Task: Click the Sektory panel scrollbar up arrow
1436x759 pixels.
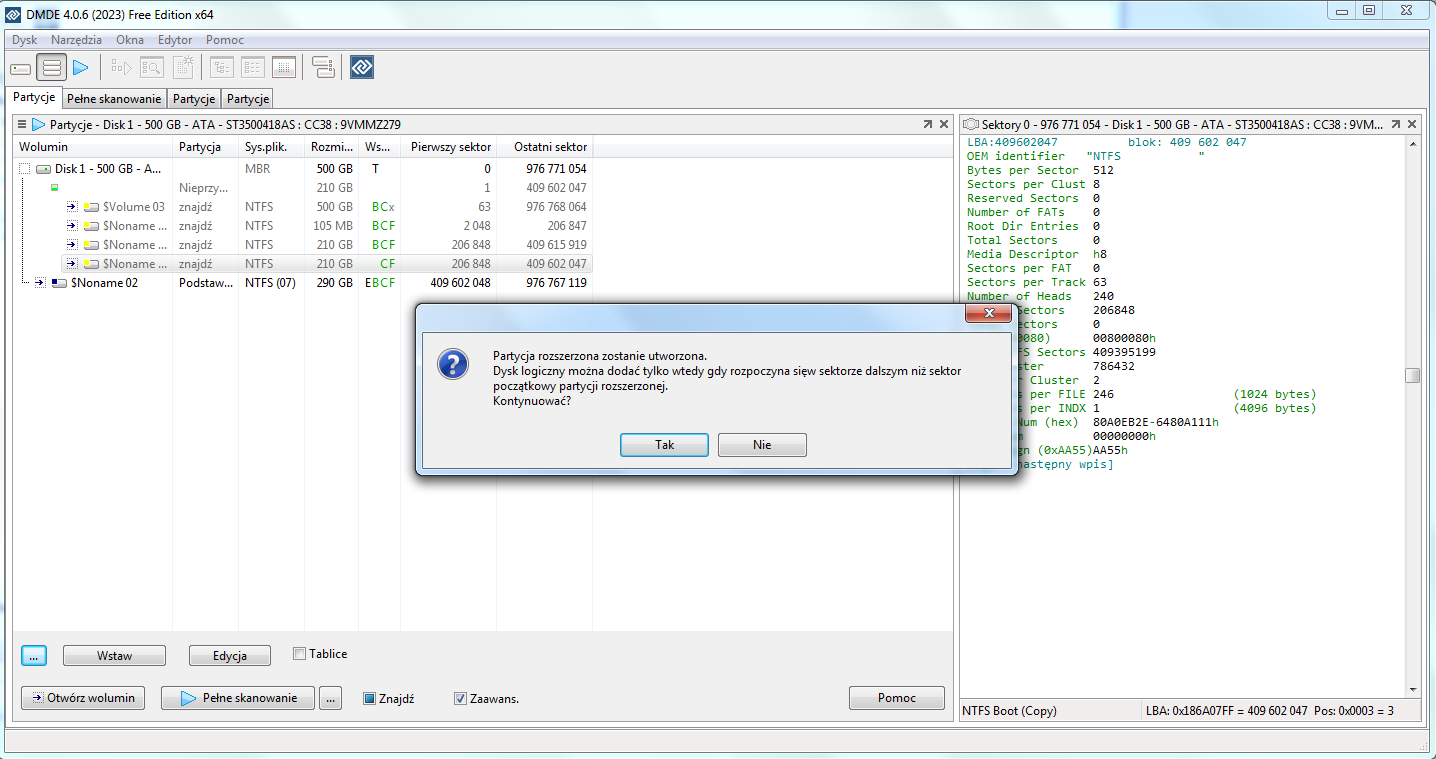Action: click(x=1412, y=144)
